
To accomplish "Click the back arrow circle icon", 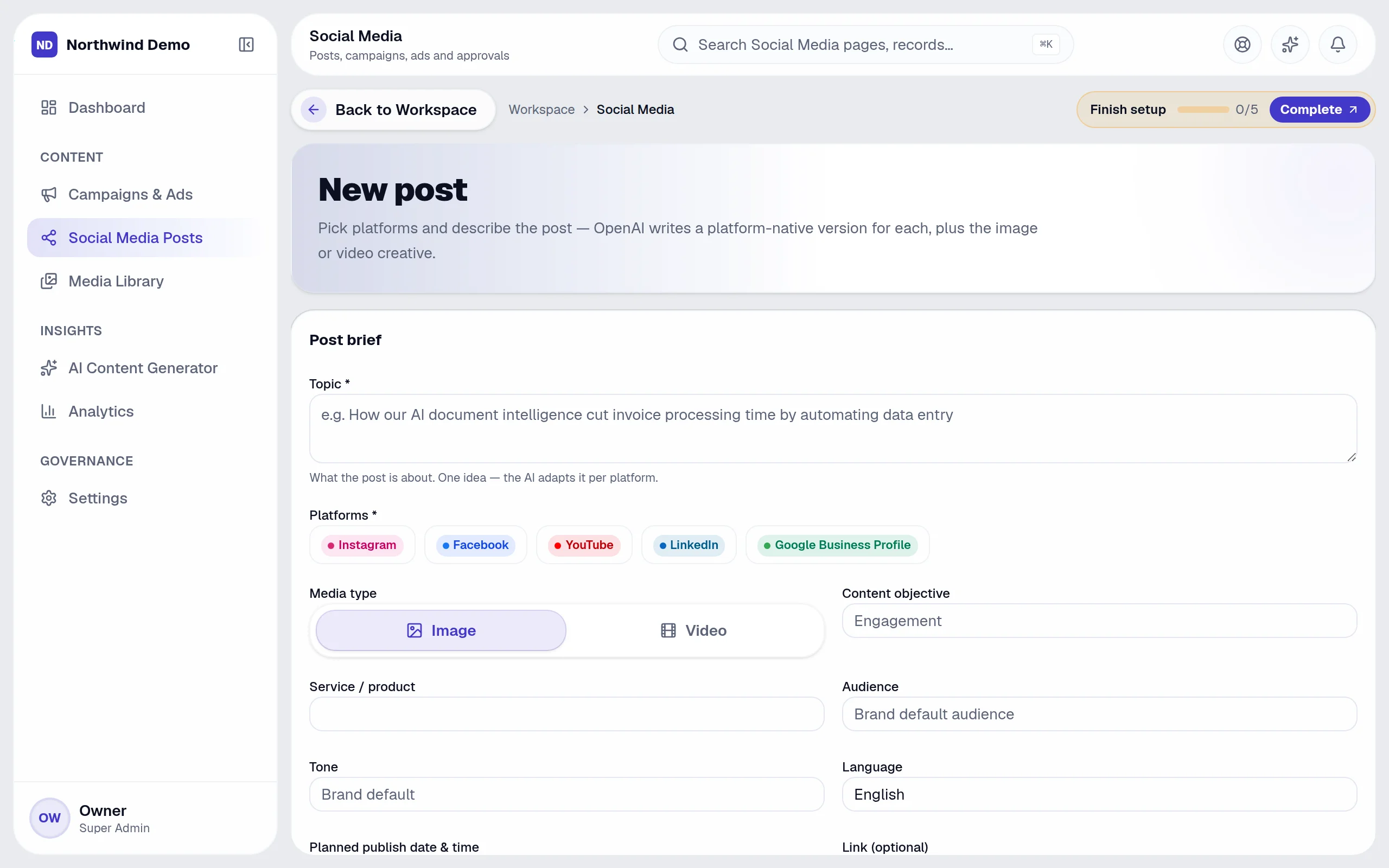I will 314,109.
